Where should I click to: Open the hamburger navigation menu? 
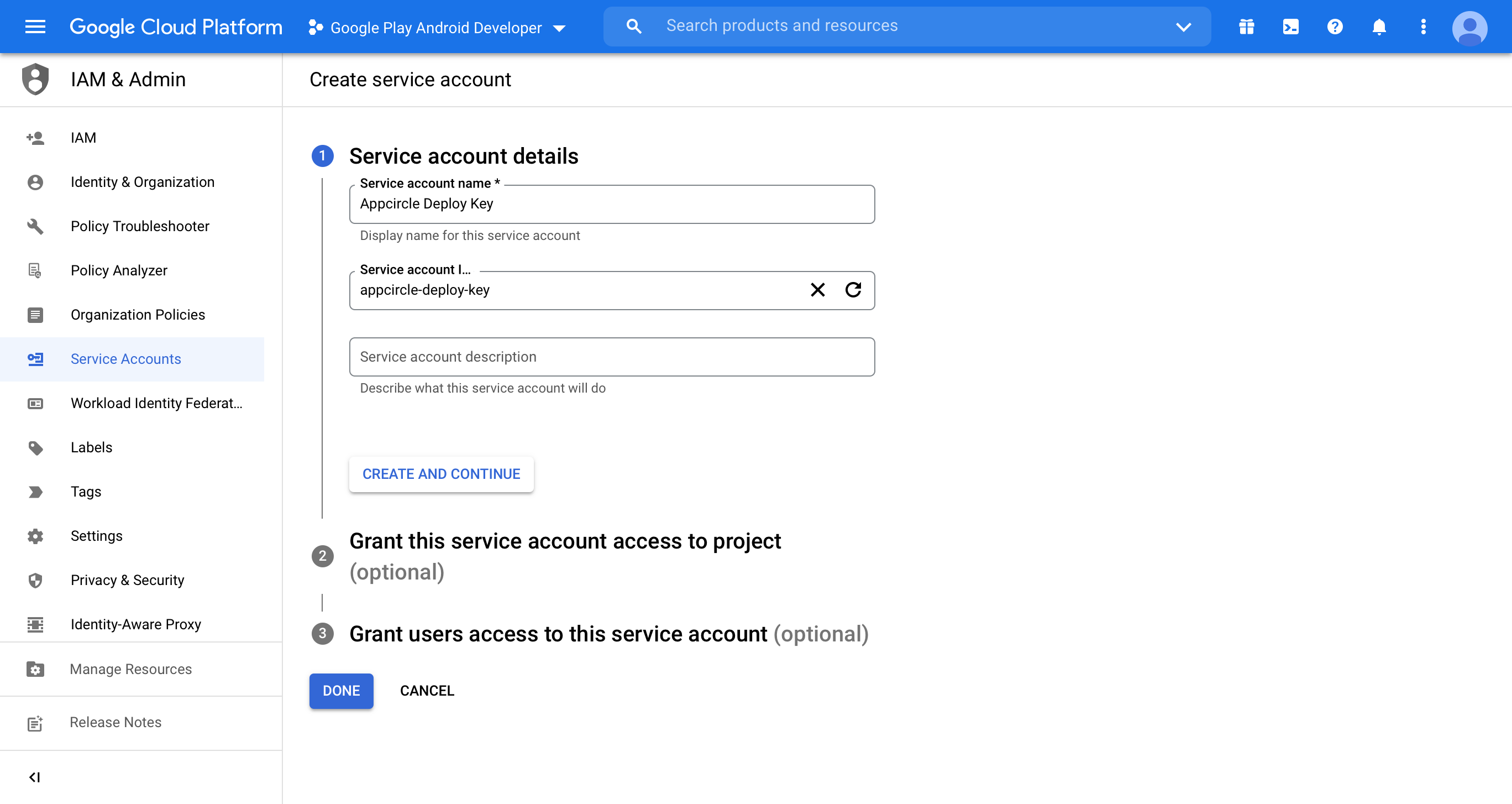[x=35, y=27]
